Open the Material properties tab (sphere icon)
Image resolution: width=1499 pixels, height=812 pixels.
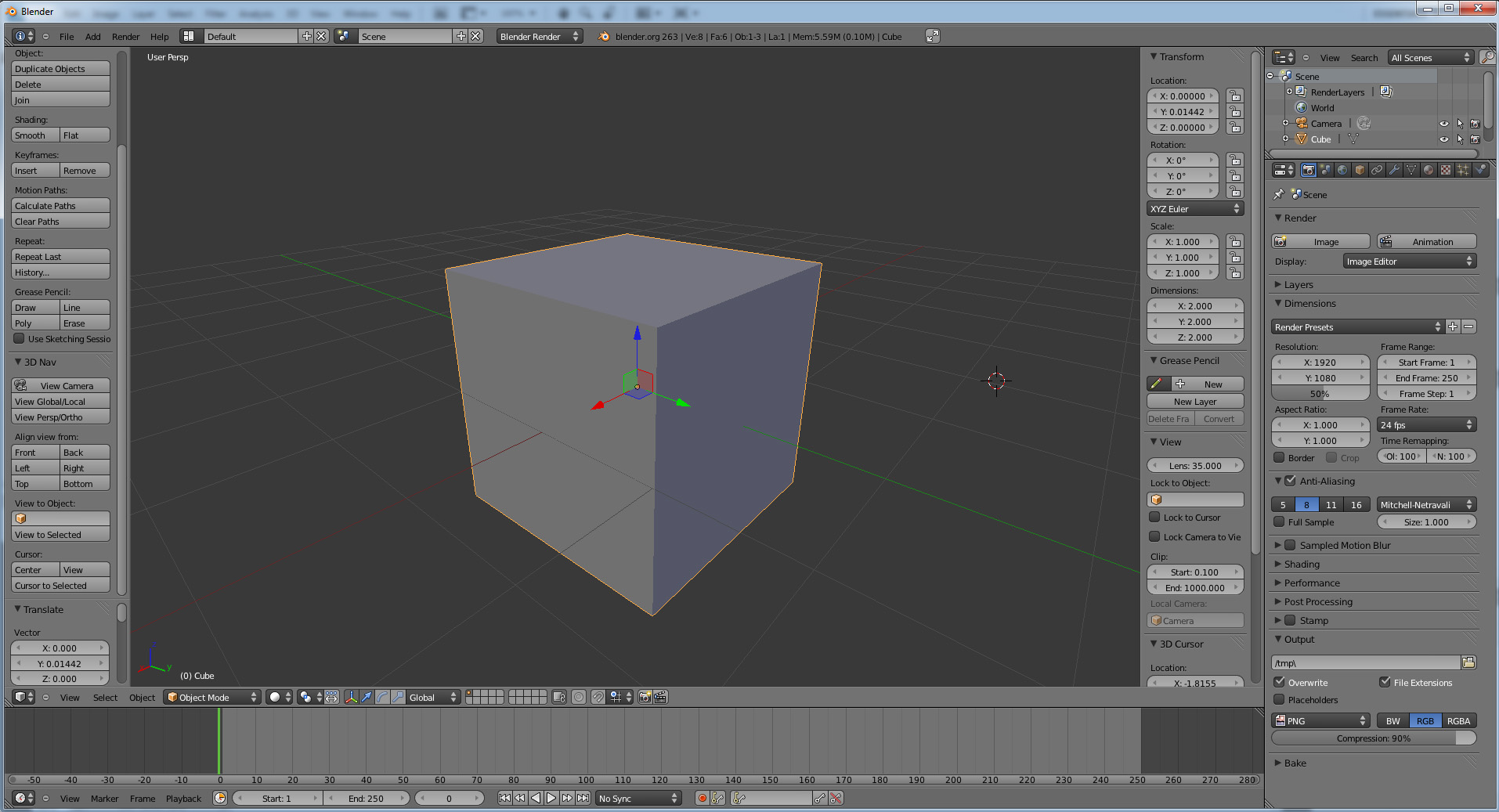[x=1429, y=170]
